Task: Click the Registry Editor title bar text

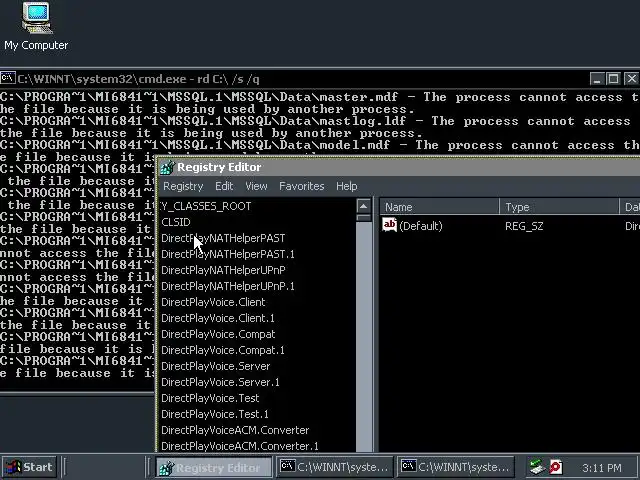Action: point(219,167)
